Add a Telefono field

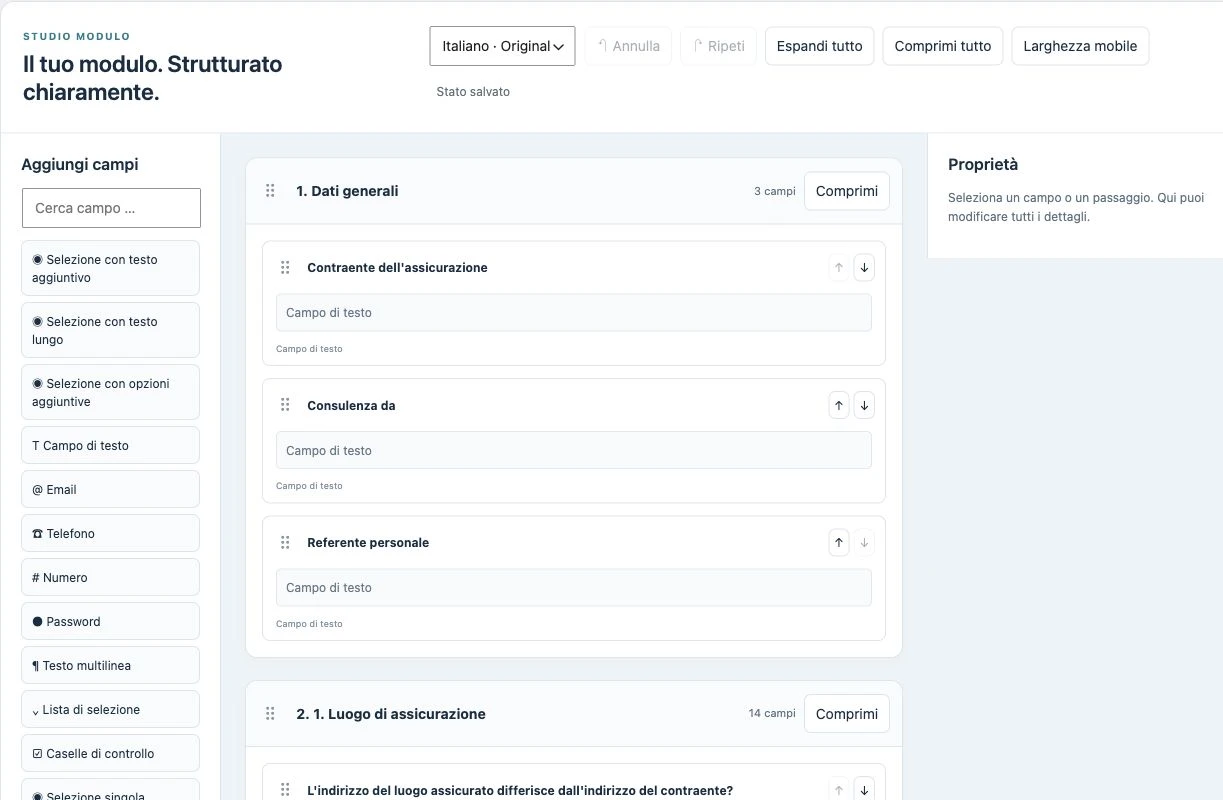point(110,534)
